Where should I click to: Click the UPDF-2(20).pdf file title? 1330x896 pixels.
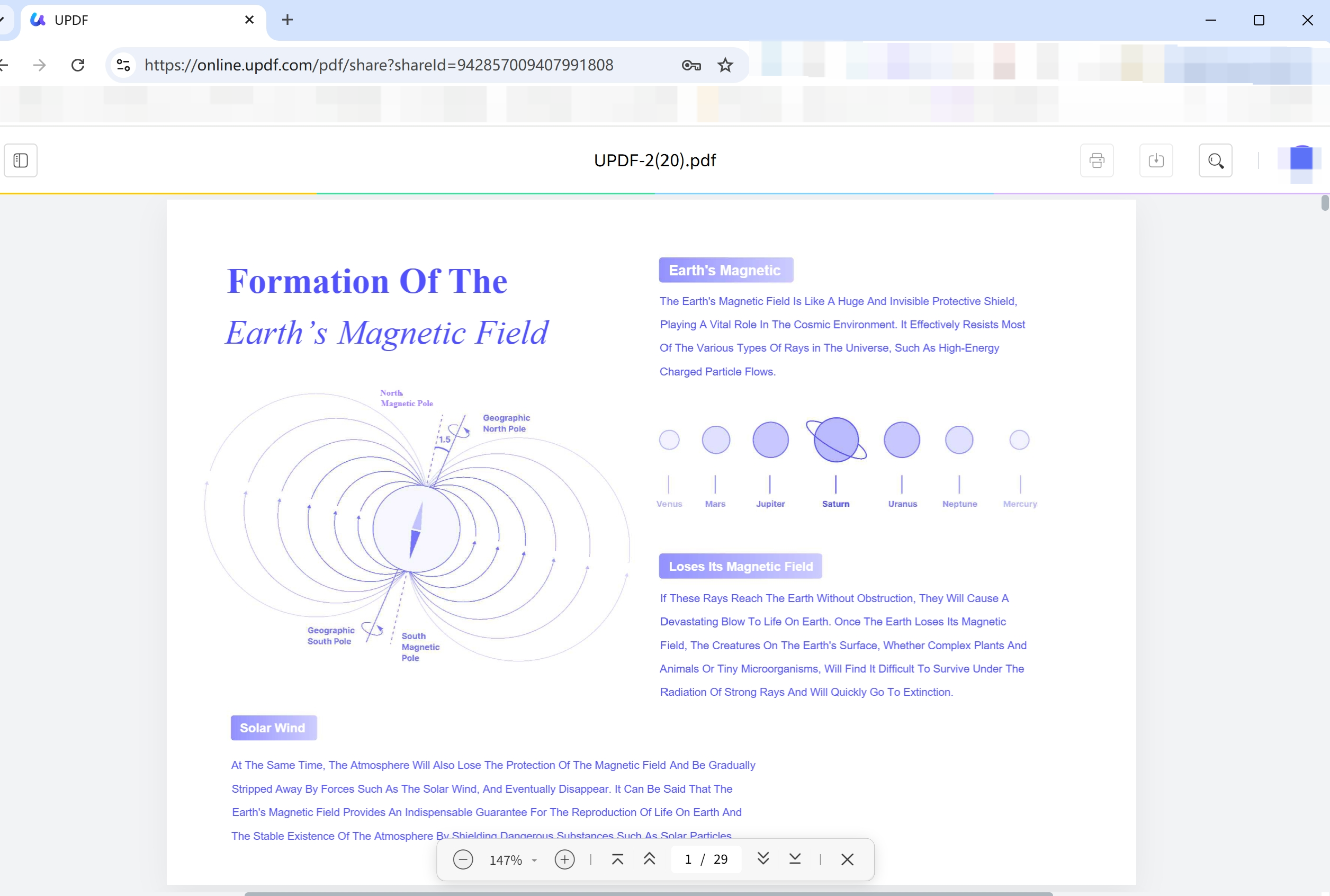coord(655,160)
